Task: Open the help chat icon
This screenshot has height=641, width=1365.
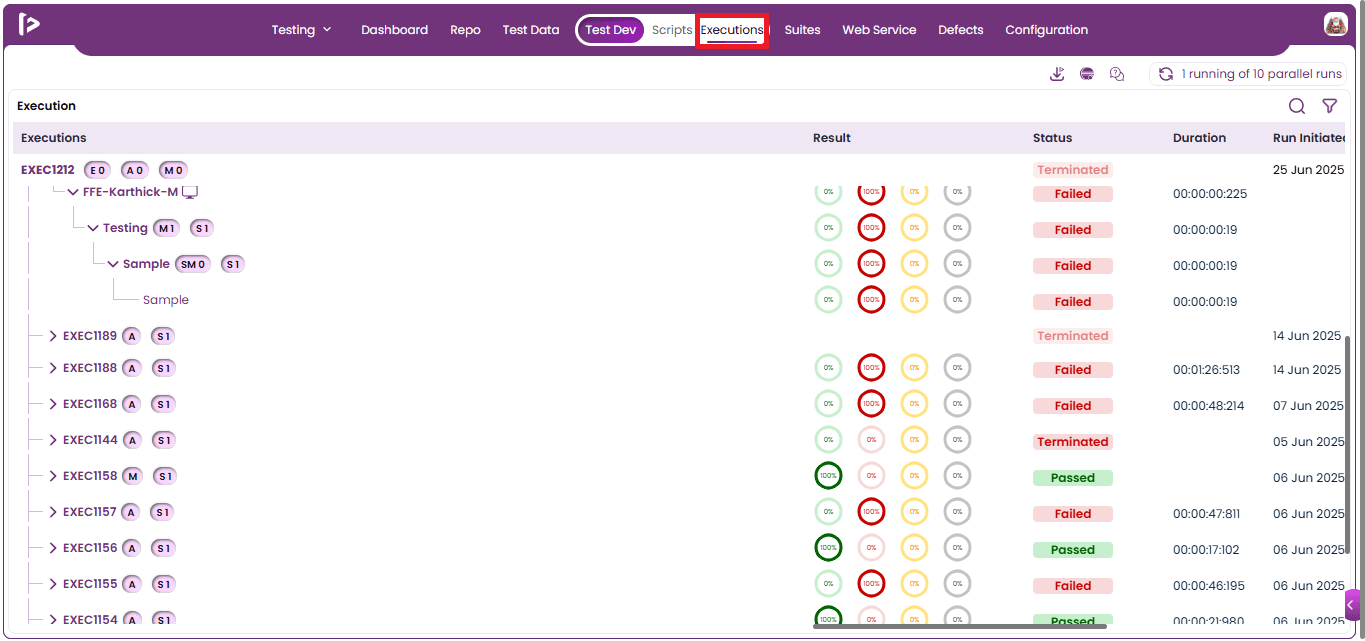Action: [1117, 74]
